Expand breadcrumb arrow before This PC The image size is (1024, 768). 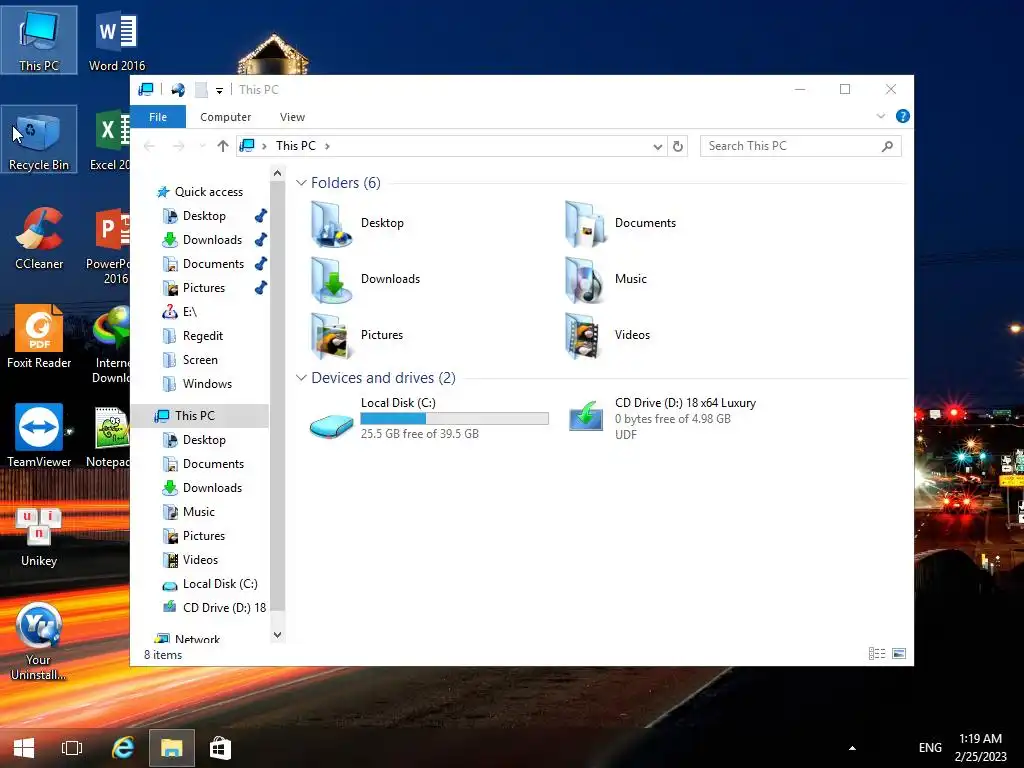tap(264, 146)
